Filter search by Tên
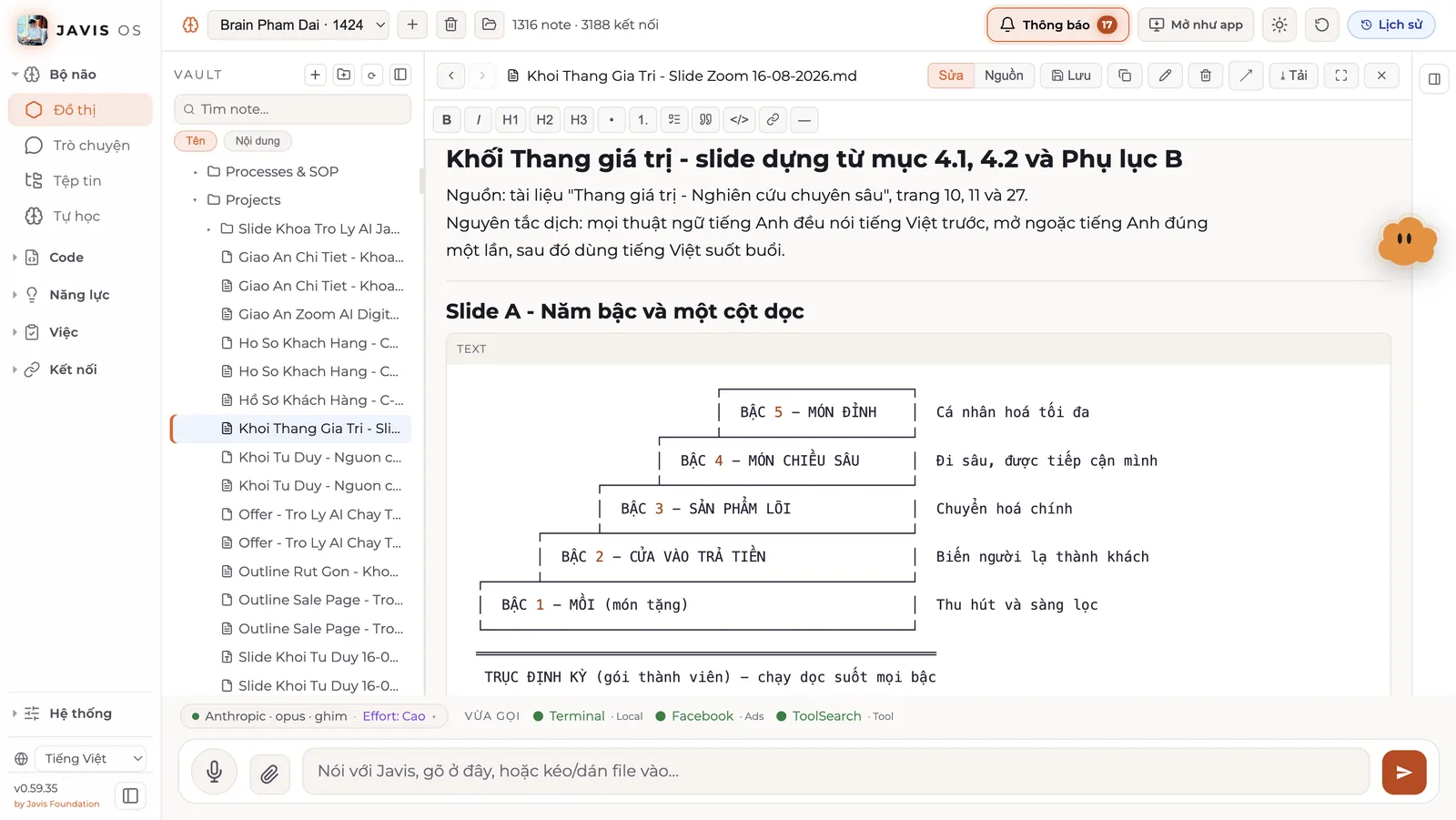 click(x=196, y=141)
